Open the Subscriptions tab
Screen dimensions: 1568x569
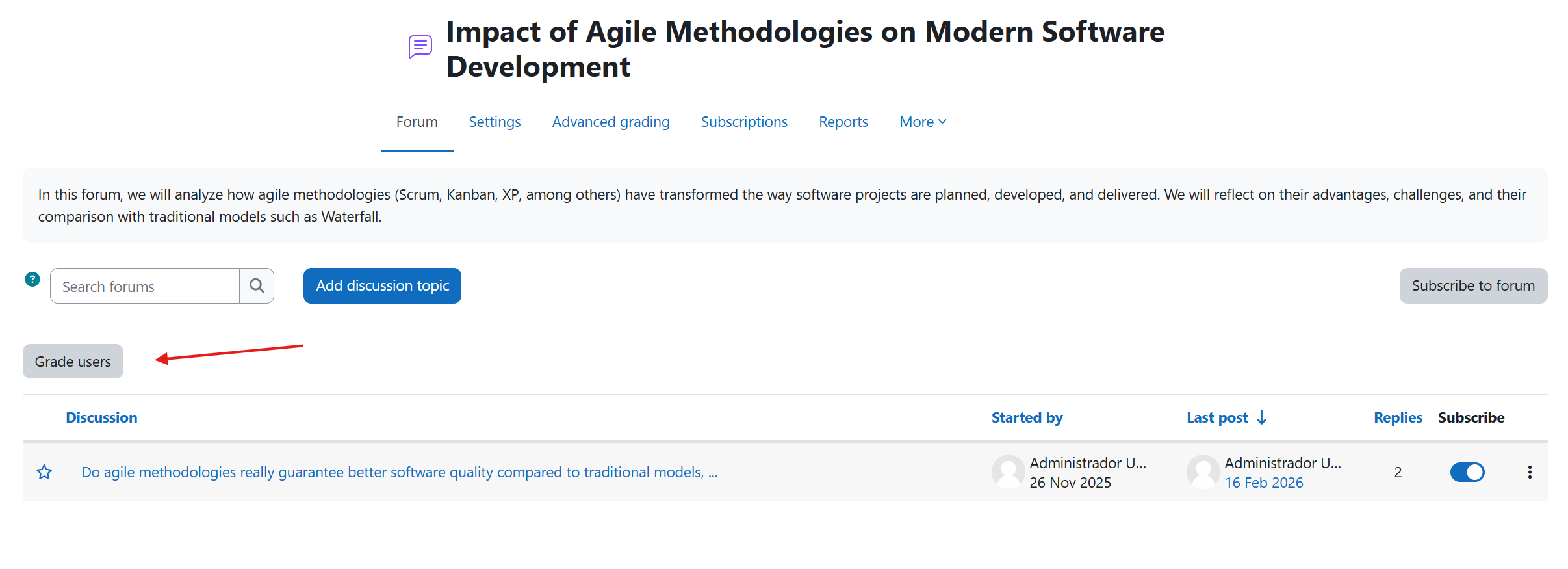coord(744,122)
